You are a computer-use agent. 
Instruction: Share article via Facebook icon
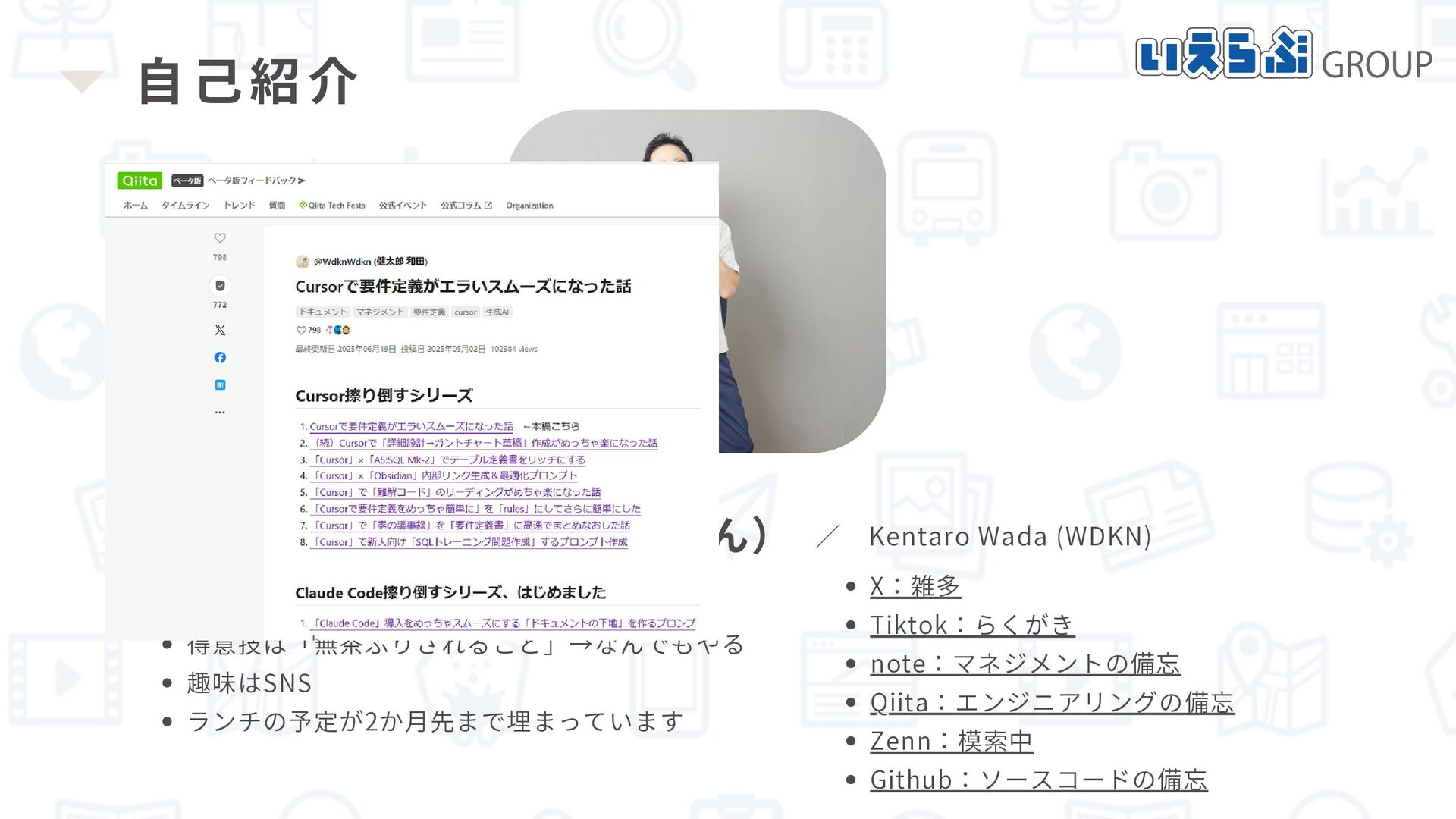220,357
